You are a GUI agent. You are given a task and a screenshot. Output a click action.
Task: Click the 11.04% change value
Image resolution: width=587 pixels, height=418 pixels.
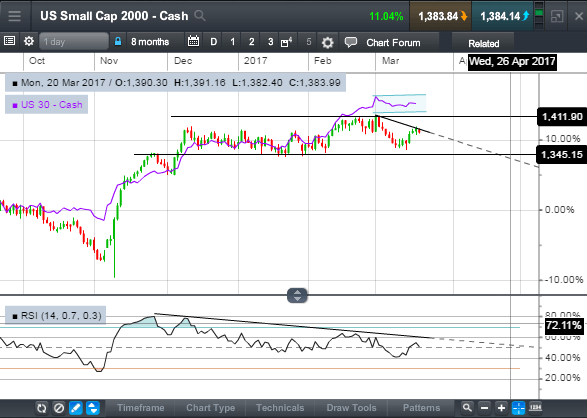tap(386, 16)
